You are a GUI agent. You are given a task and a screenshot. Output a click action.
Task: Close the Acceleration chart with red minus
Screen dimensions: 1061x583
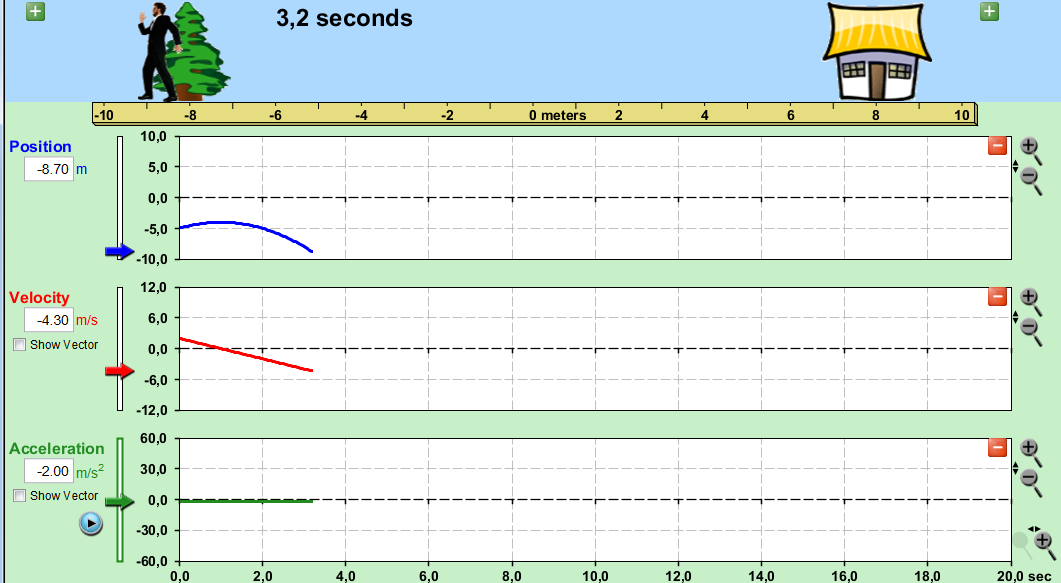click(997, 447)
